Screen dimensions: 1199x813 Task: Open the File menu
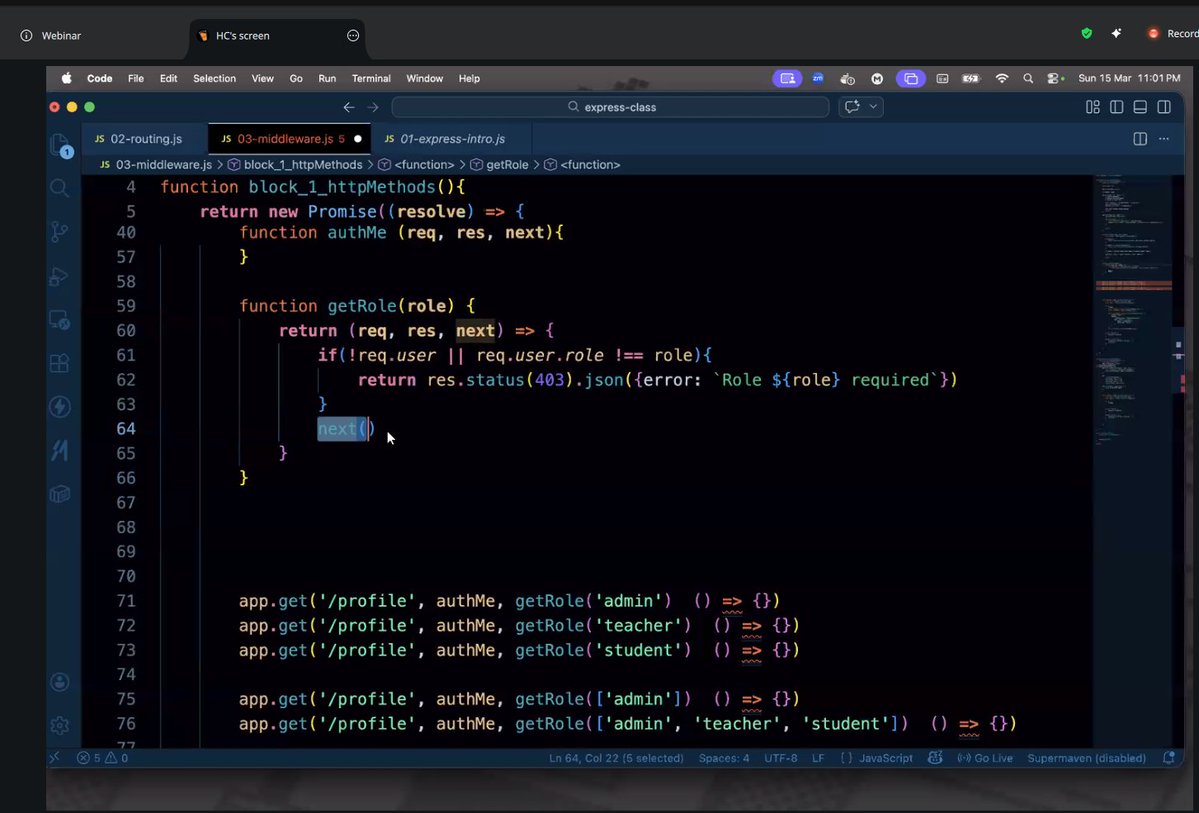pyautogui.click(x=135, y=78)
